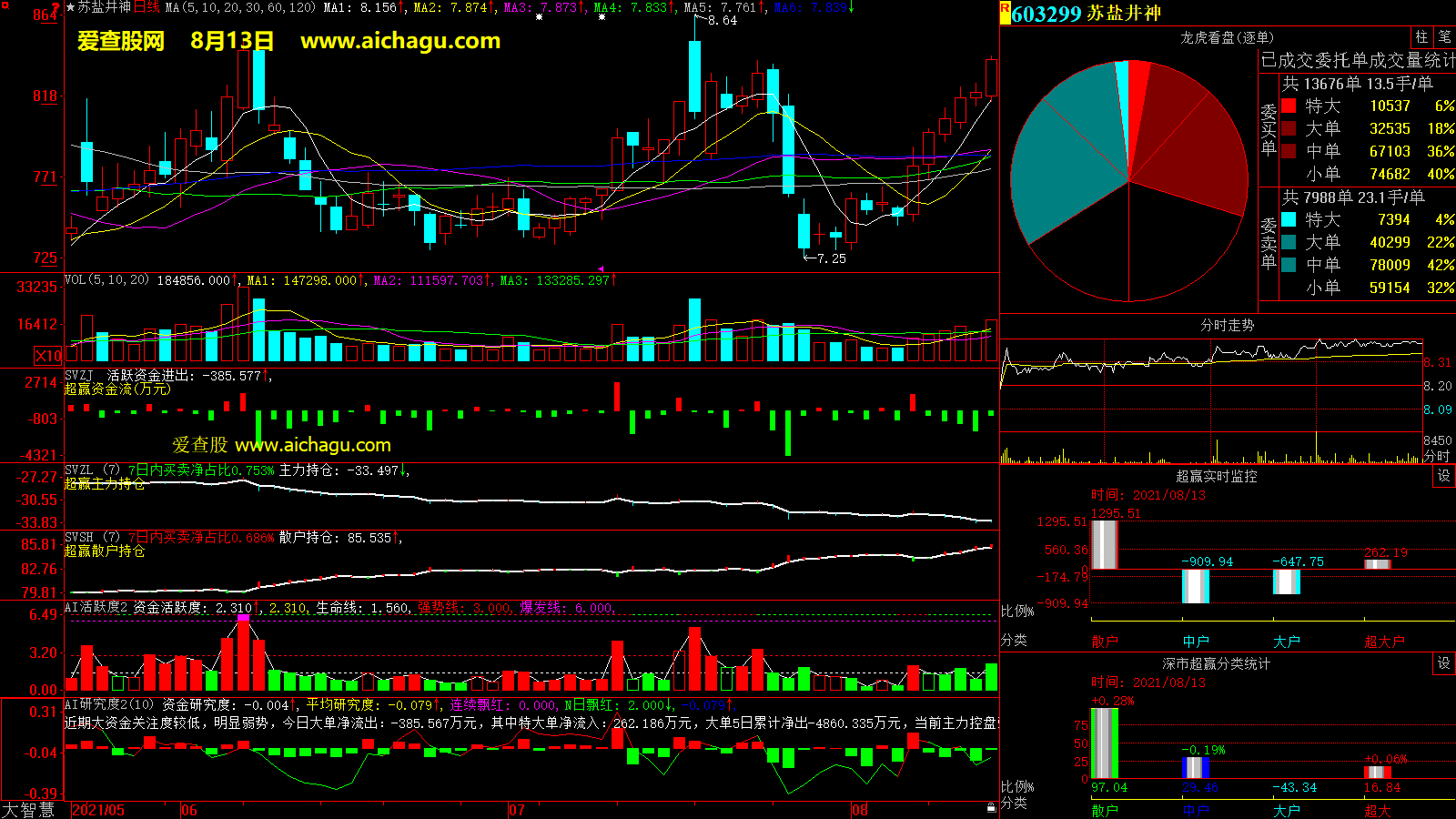Switch Dragon-Tiger panel to 柱 bar view
The height and width of the screenshot is (819, 1456).
point(1421,37)
